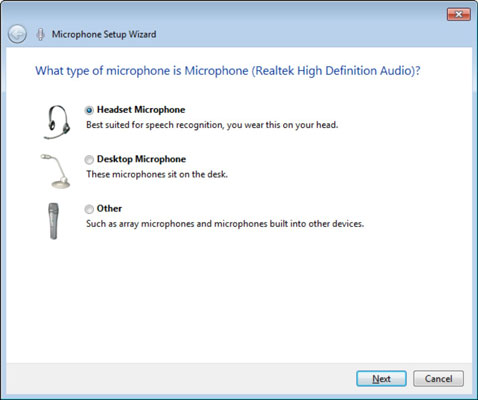478x400 pixels.
Task: Click the headset with boom mic picture
Action: pyautogui.click(x=57, y=122)
